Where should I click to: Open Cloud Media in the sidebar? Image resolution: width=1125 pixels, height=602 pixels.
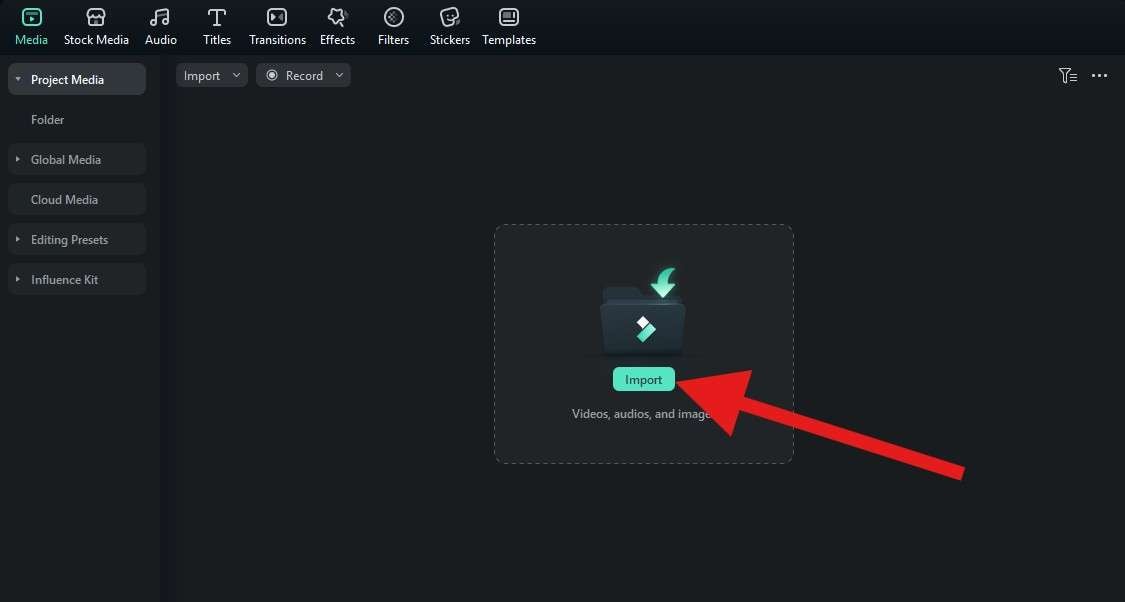pos(77,199)
